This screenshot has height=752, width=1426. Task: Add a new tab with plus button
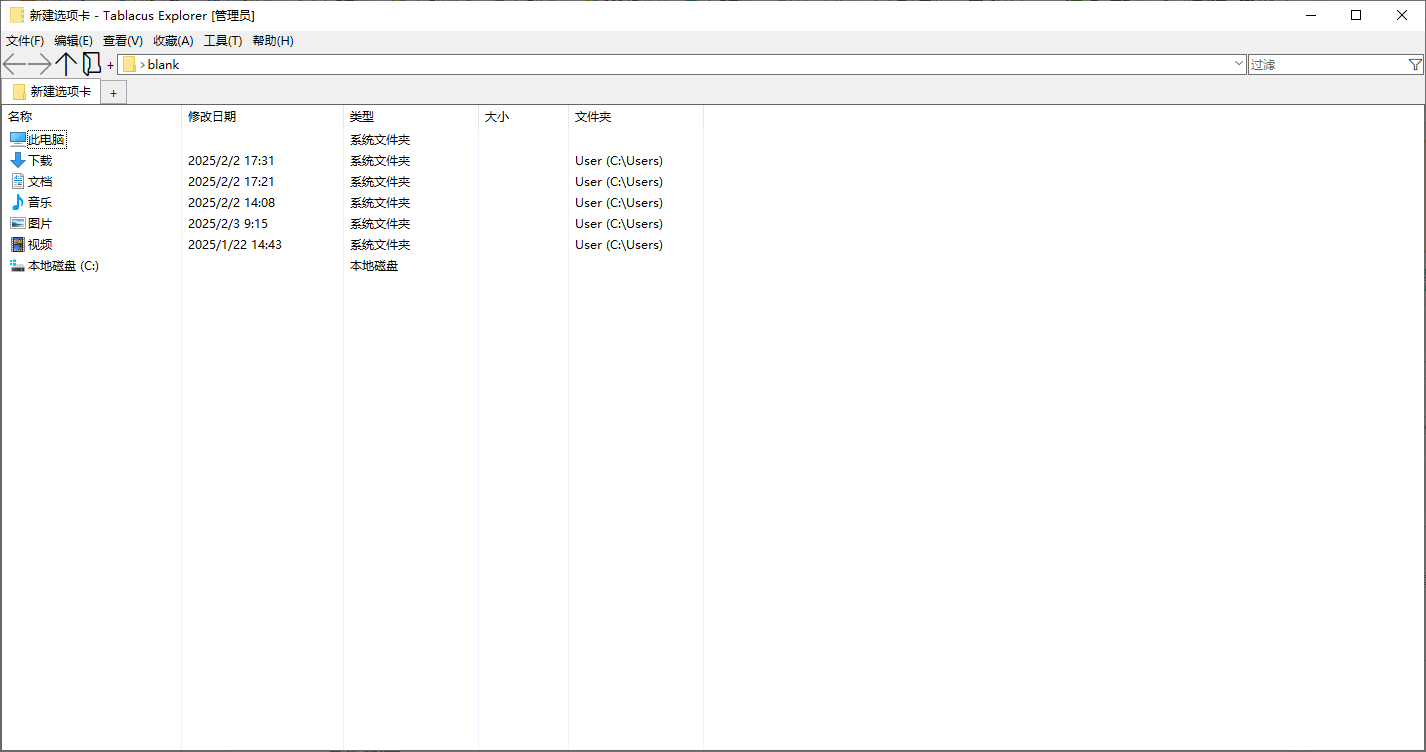114,93
